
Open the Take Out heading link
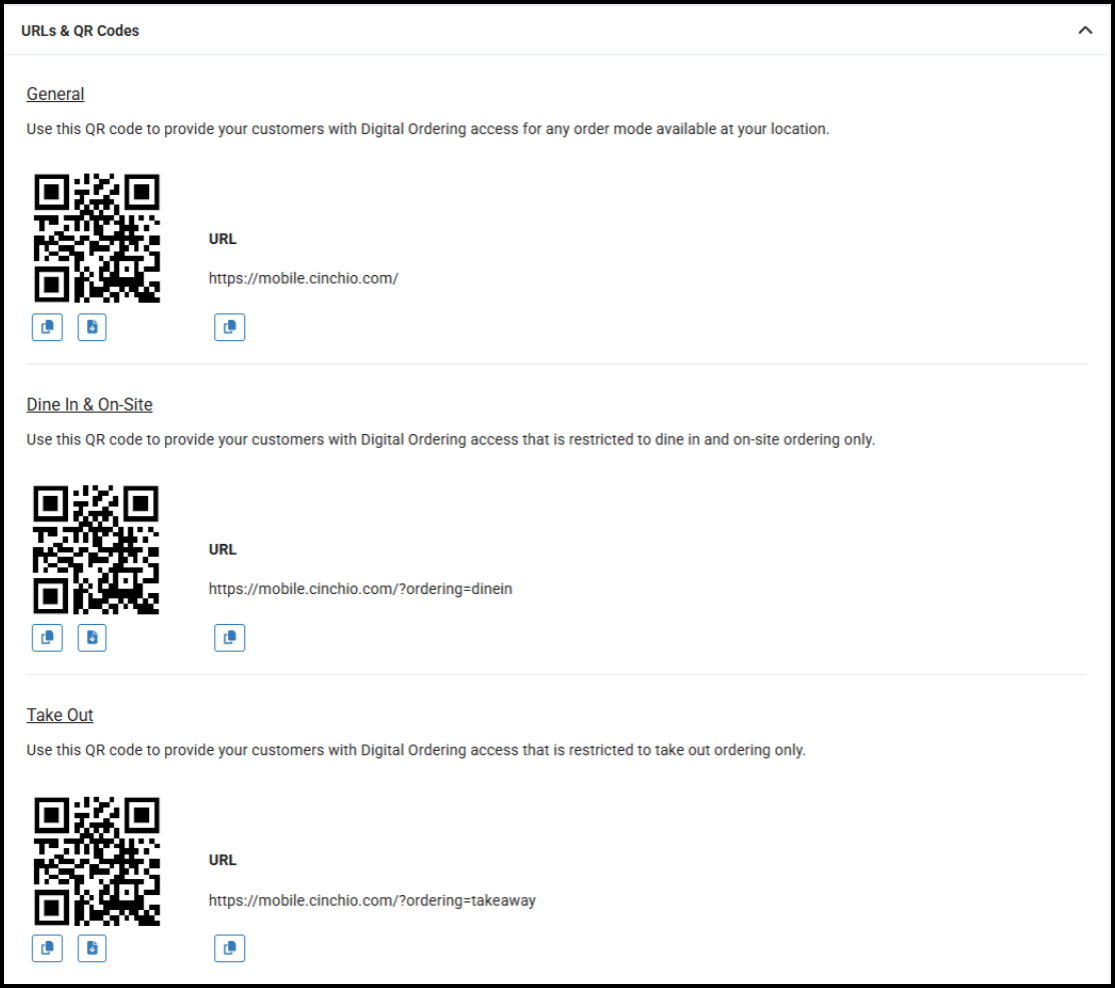(x=60, y=715)
